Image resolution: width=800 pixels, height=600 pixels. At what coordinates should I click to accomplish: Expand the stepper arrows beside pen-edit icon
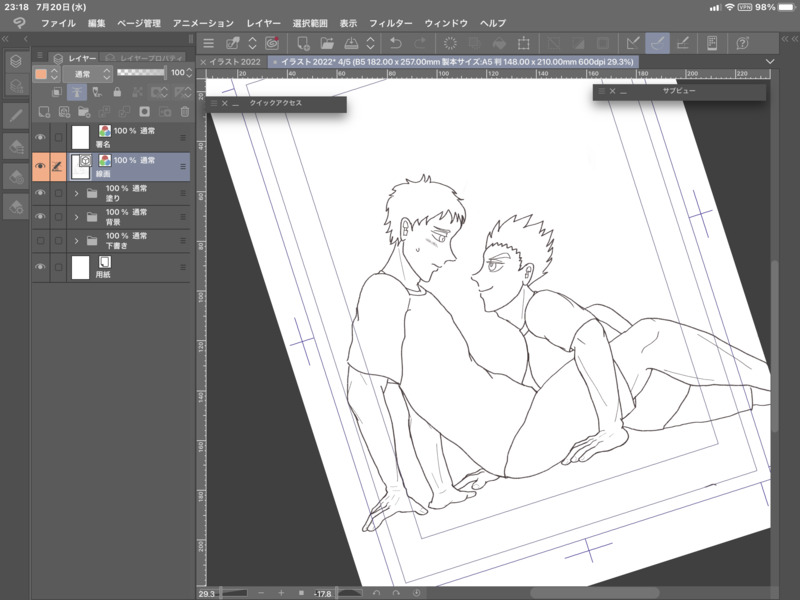(252, 43)
